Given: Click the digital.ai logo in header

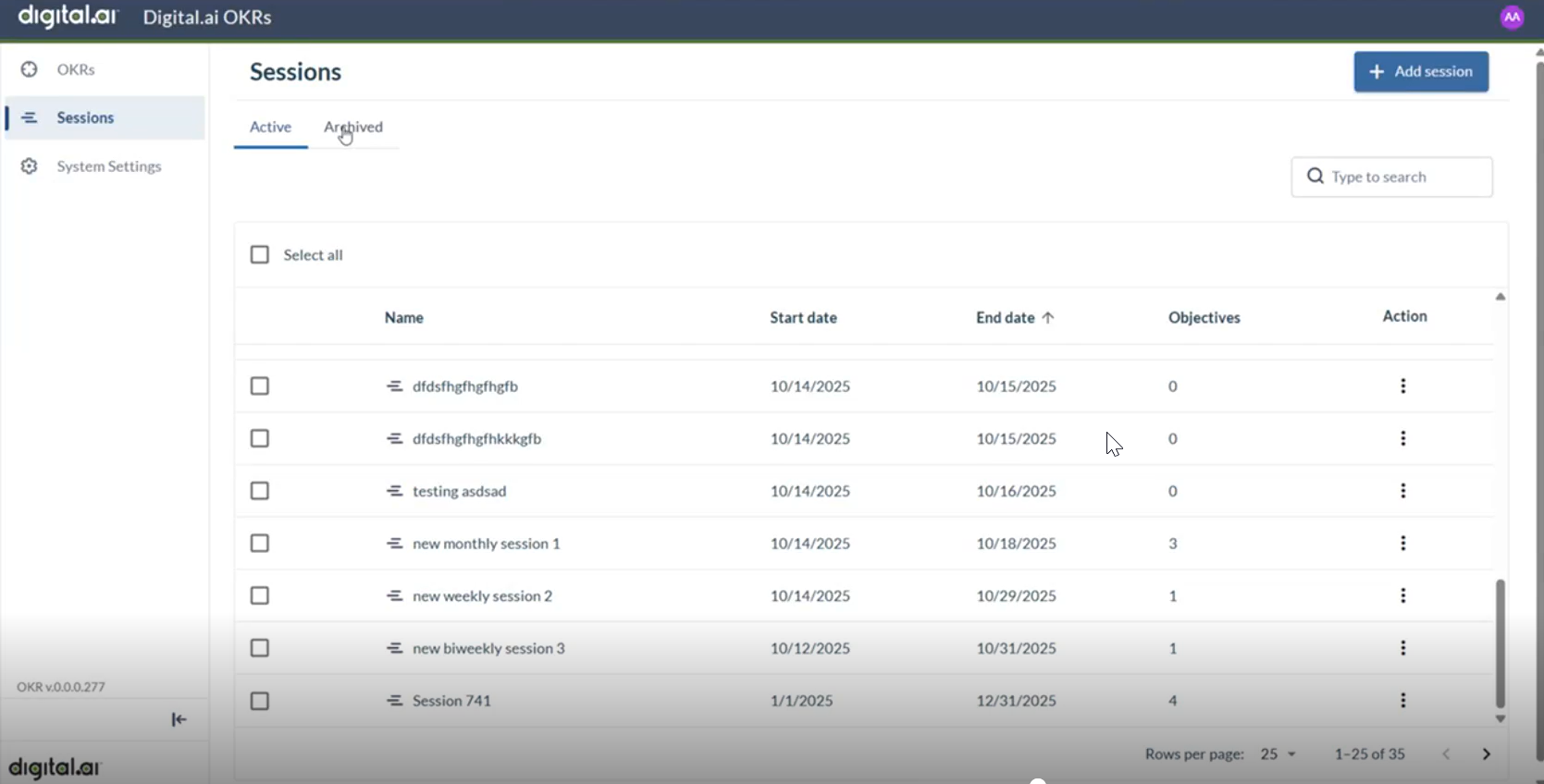Looking at the screenshot, I should [x=68, y=16].
